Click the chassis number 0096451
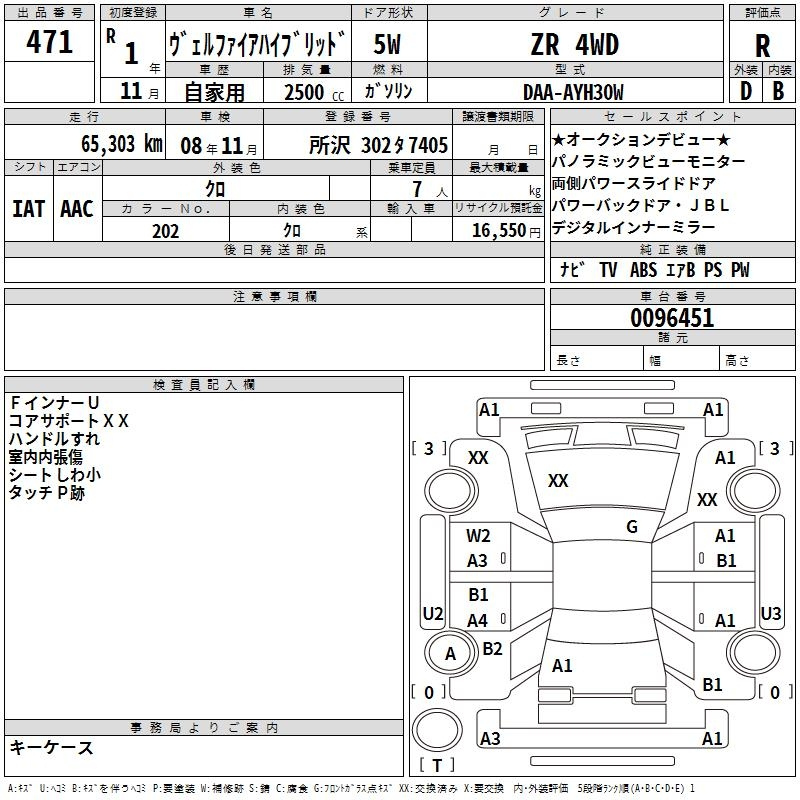The image size is (800, 800). coord(672,318)
